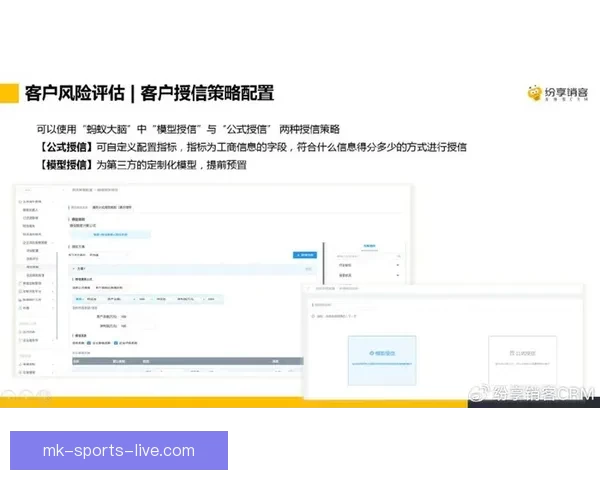Expand the first dropdown row in right-side panel

(x=369, y=265)
